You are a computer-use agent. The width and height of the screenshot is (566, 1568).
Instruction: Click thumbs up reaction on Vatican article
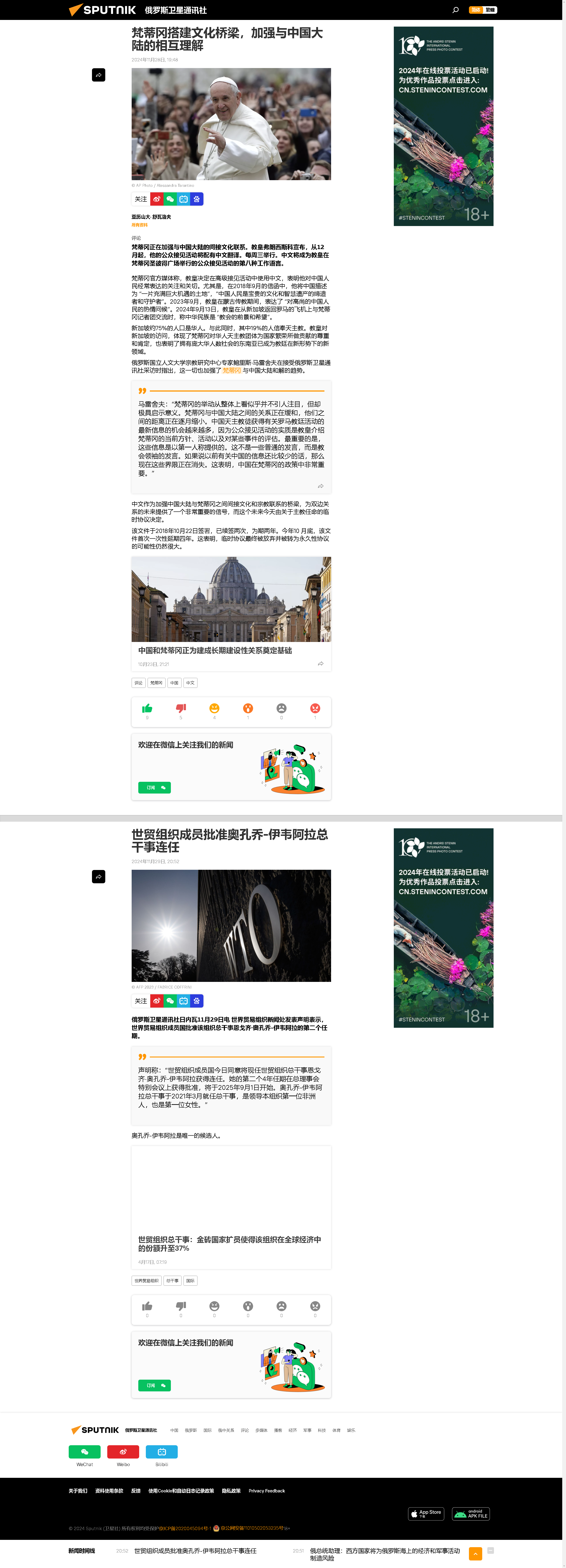click(x=147, y=708)
